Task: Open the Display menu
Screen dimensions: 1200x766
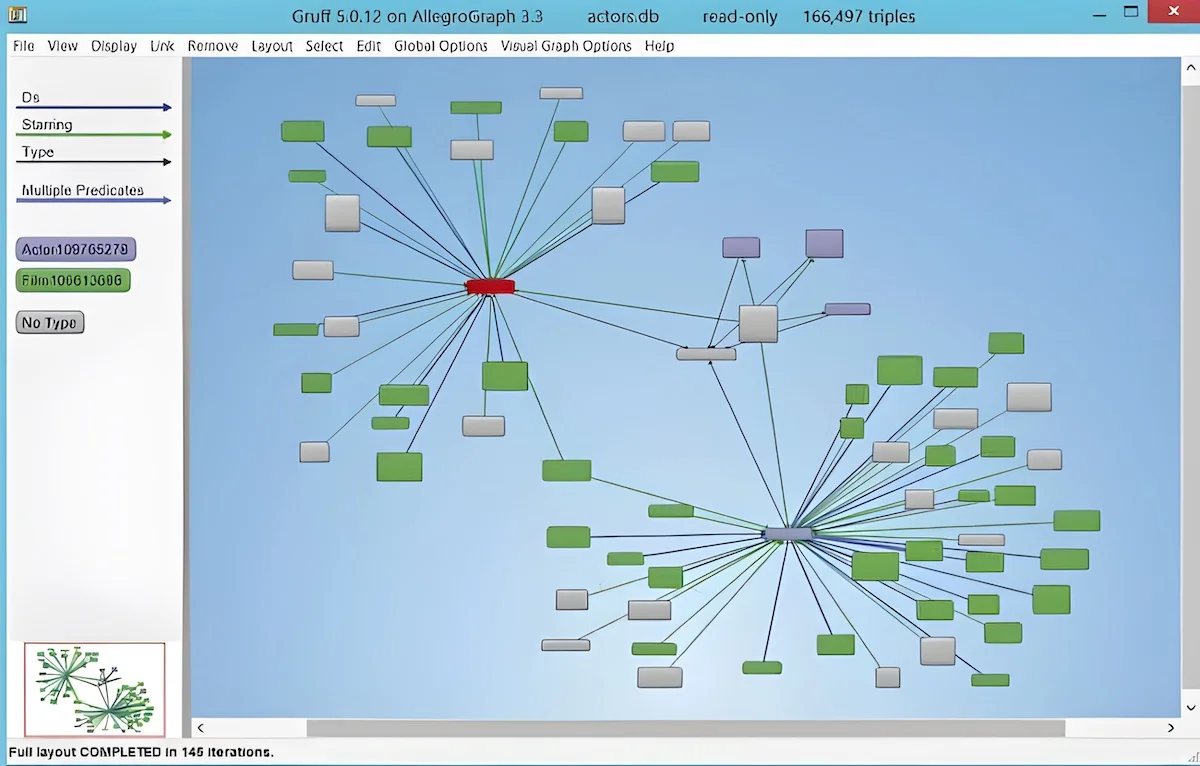Action: coord(114,46)
